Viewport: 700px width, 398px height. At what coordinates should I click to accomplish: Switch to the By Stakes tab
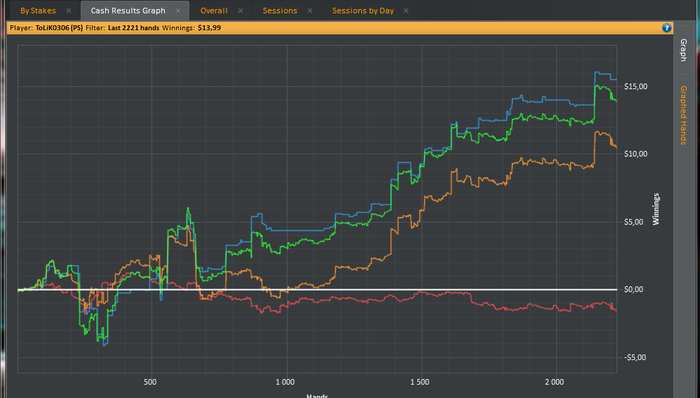pos(38,11)
